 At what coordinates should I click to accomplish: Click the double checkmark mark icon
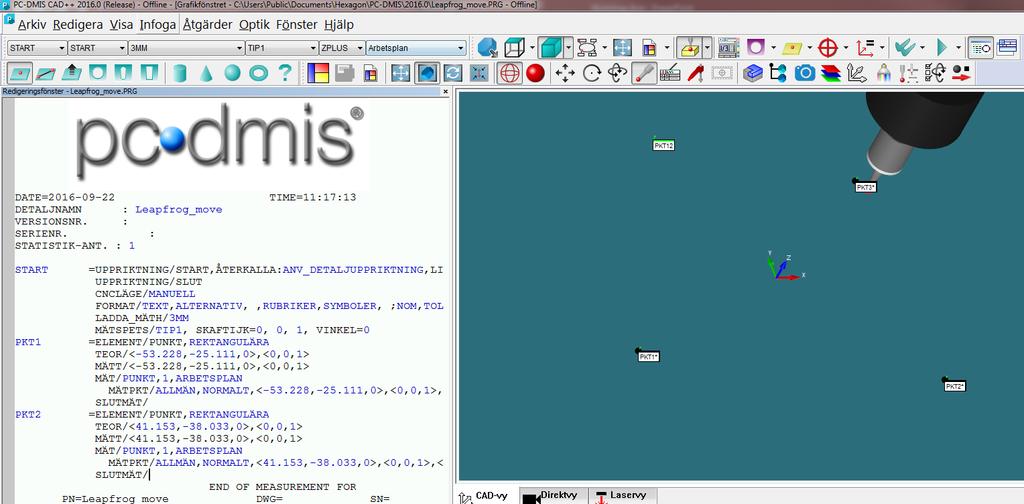(904, 48)
